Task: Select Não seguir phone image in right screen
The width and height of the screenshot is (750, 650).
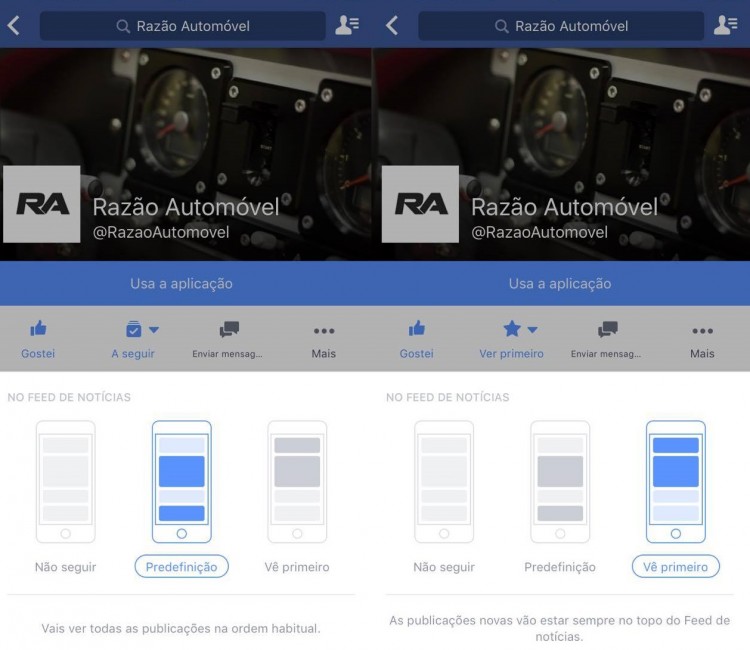Action: (444, 482)
